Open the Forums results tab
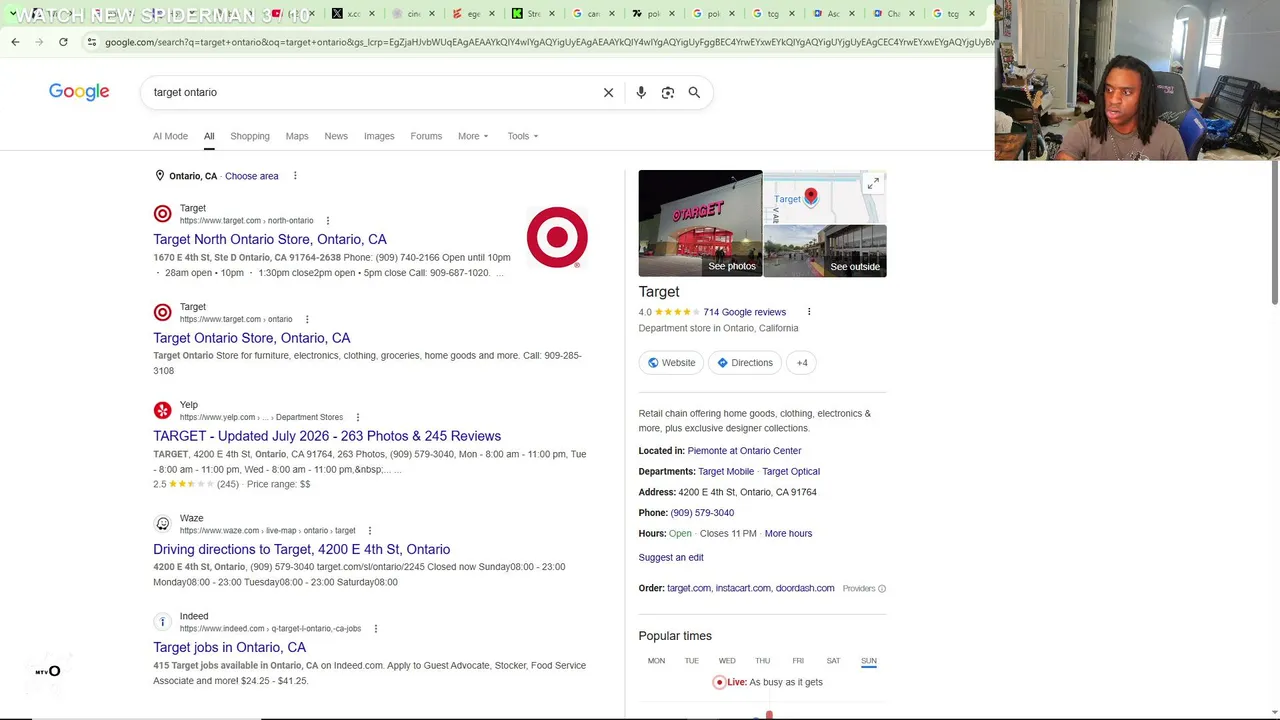 pos(426,136)
